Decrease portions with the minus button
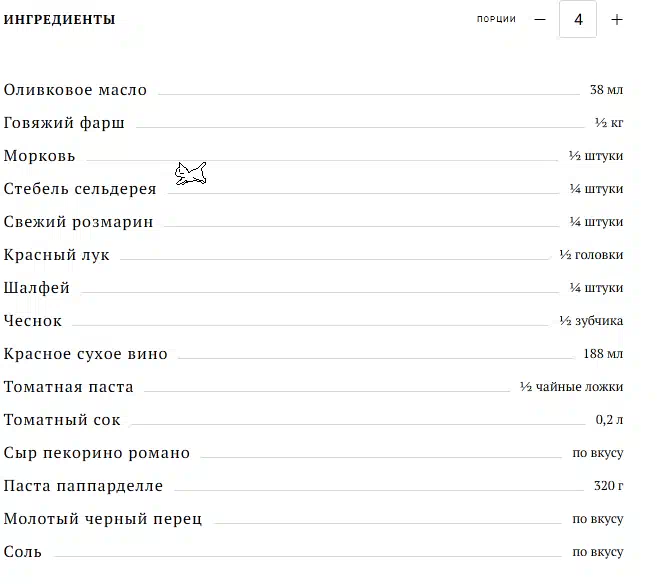This screenshot has height=584, width=657. click(540, 20)
